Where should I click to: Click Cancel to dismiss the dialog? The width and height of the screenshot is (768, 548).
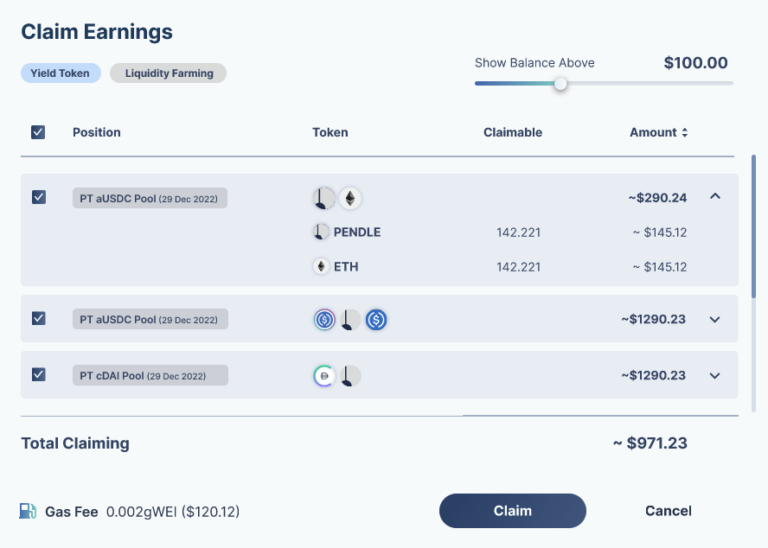(668, 511)
